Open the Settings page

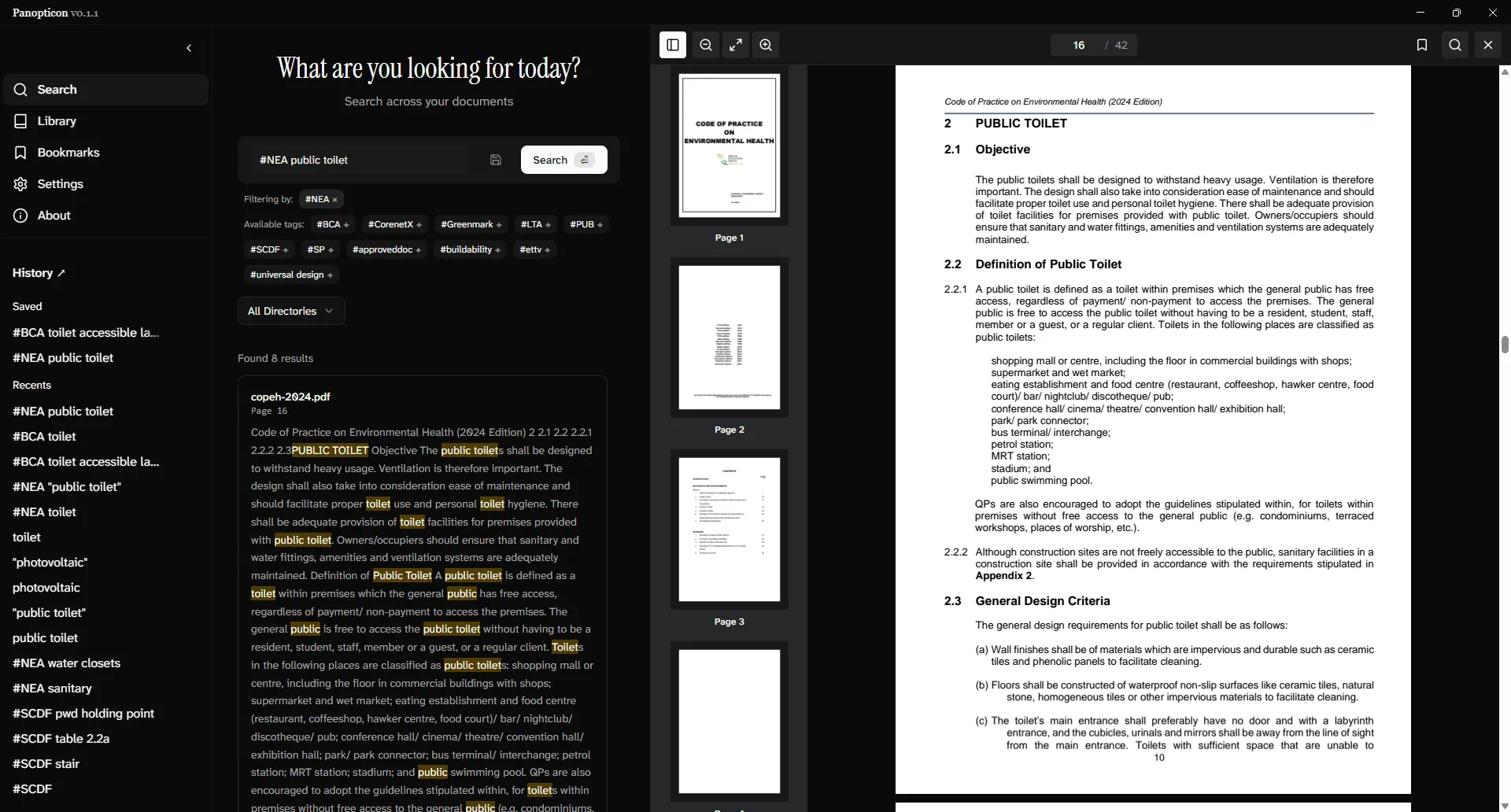(x=61, y=183)
